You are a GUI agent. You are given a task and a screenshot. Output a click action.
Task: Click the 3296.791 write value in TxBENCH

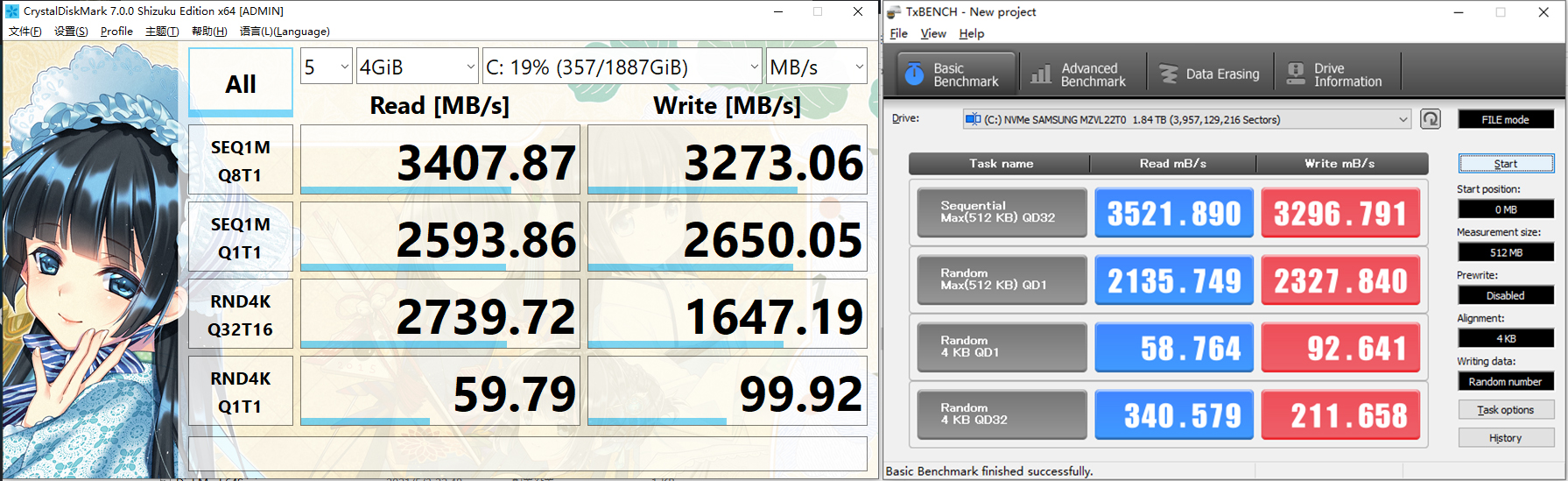(1340, 213)
